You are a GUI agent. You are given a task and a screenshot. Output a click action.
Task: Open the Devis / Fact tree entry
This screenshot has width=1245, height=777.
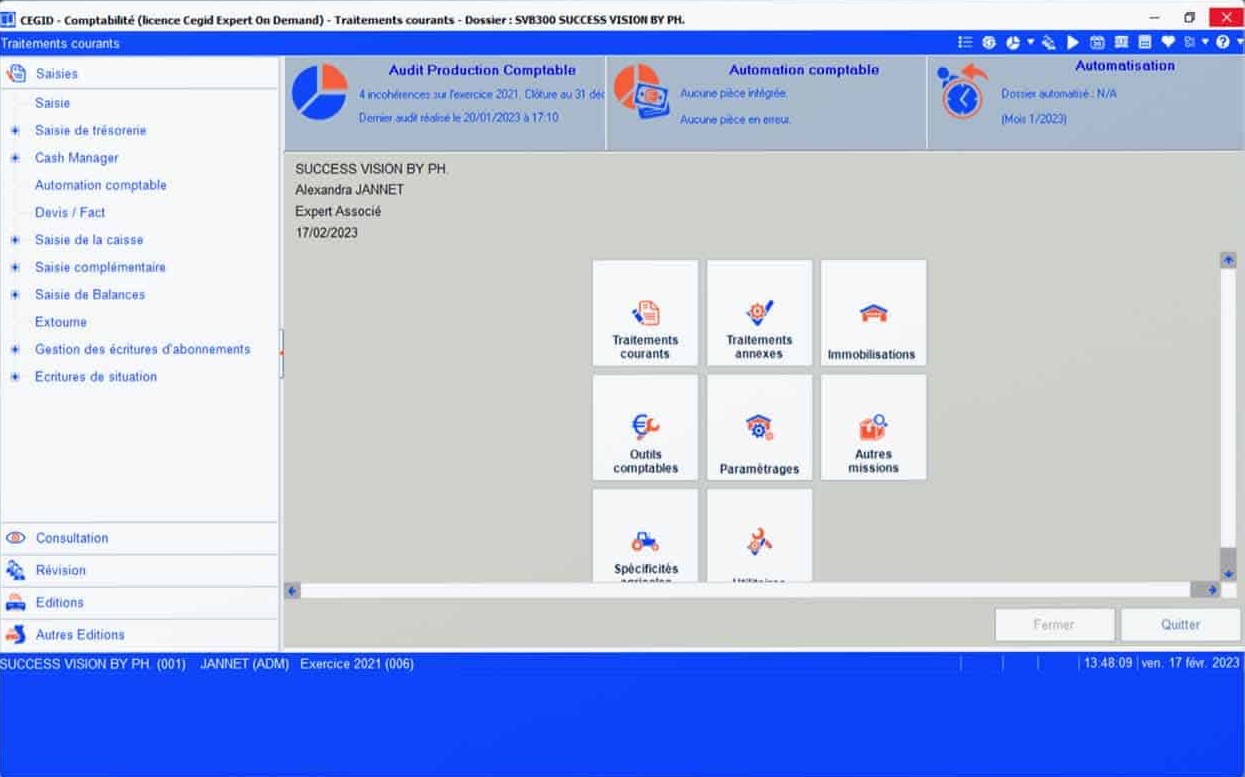click(x=70, y=212)
